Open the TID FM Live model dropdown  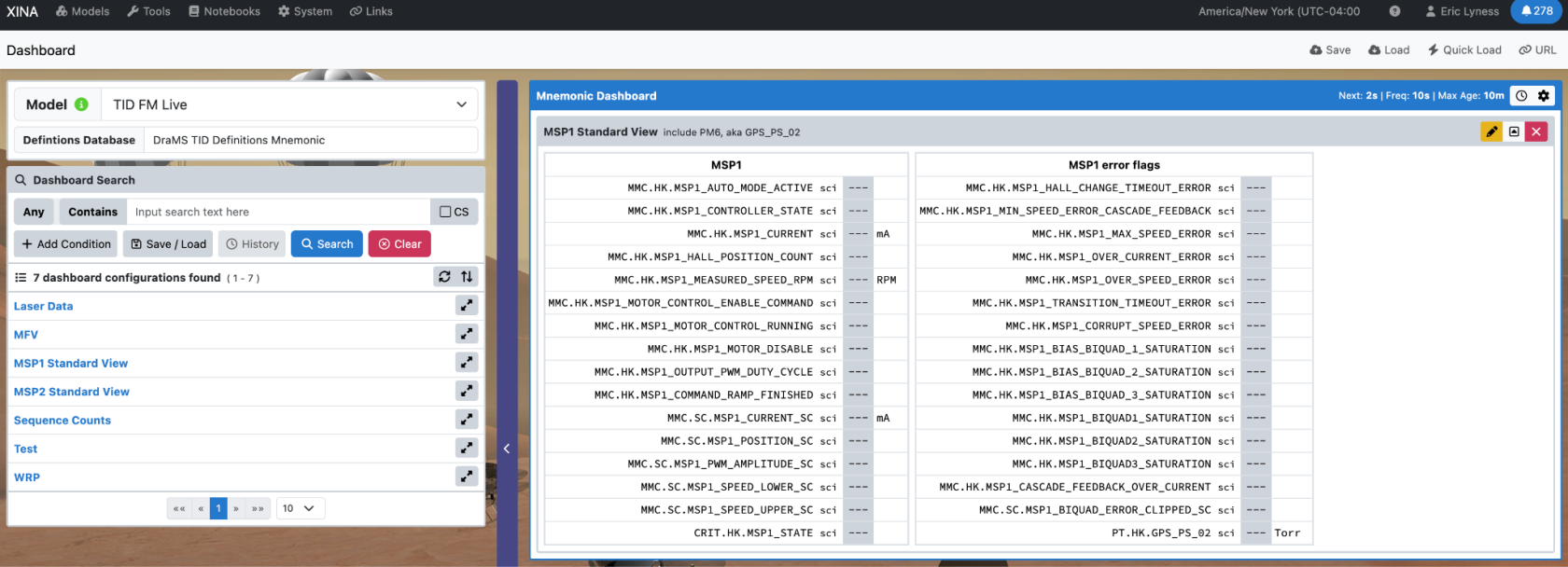click(290, 104)
